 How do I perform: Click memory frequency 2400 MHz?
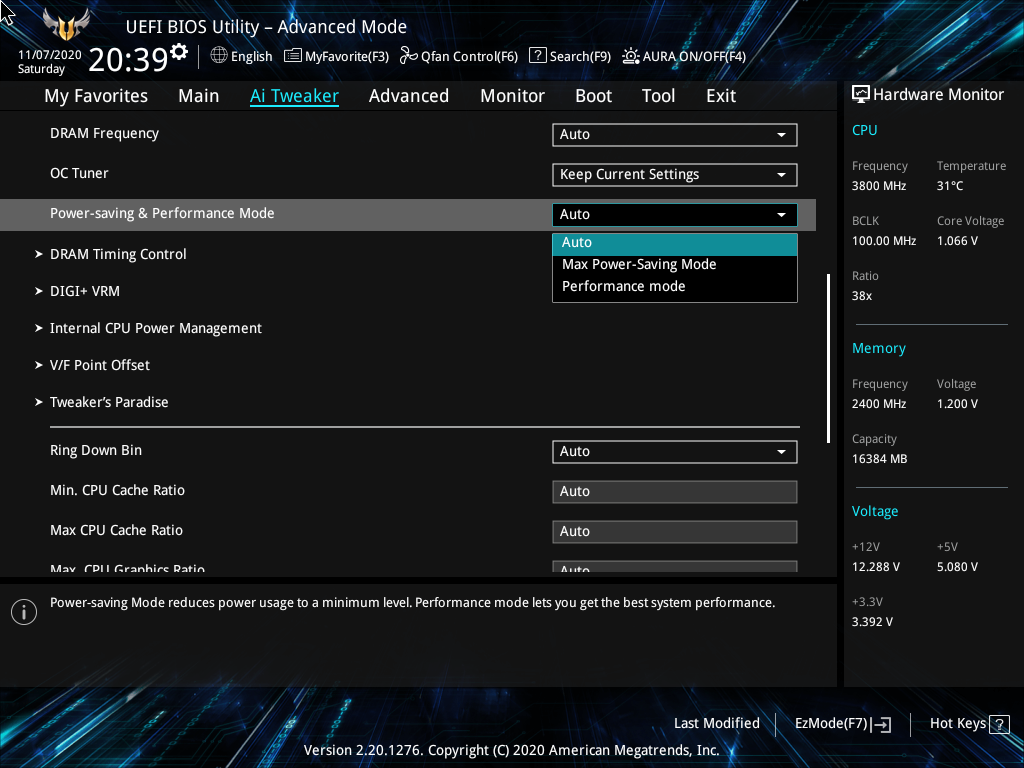click(x=879, y=404)
